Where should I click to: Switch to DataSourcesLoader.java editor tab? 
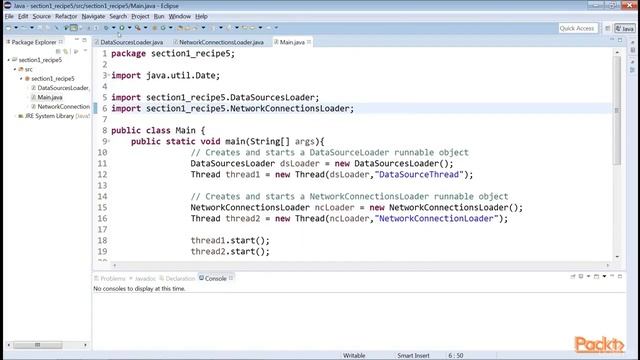point(131,42)
